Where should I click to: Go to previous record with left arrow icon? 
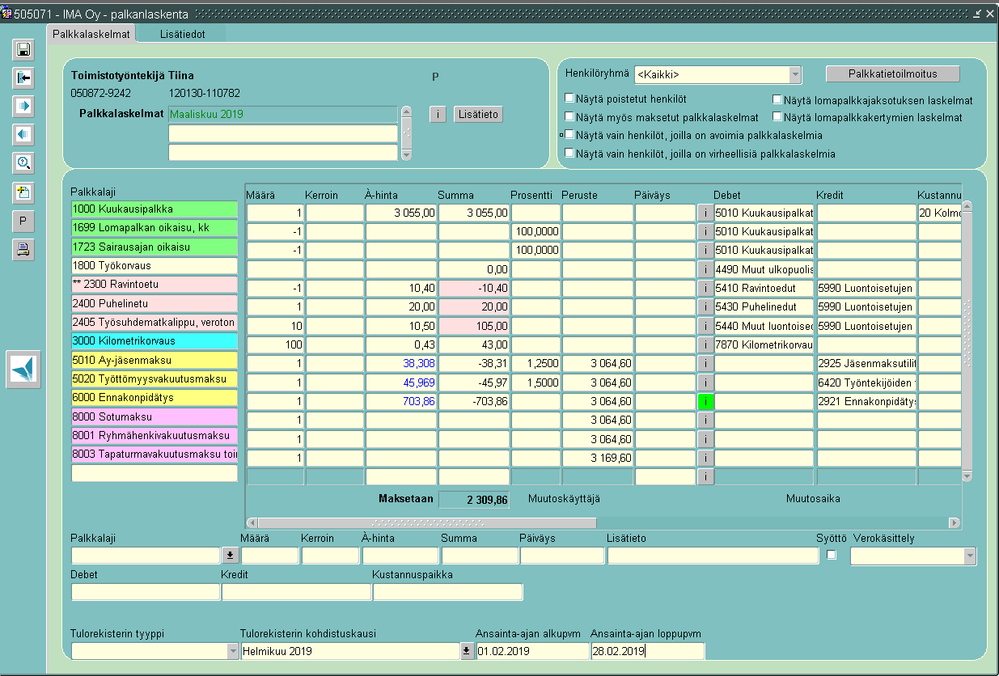(24, 134)
